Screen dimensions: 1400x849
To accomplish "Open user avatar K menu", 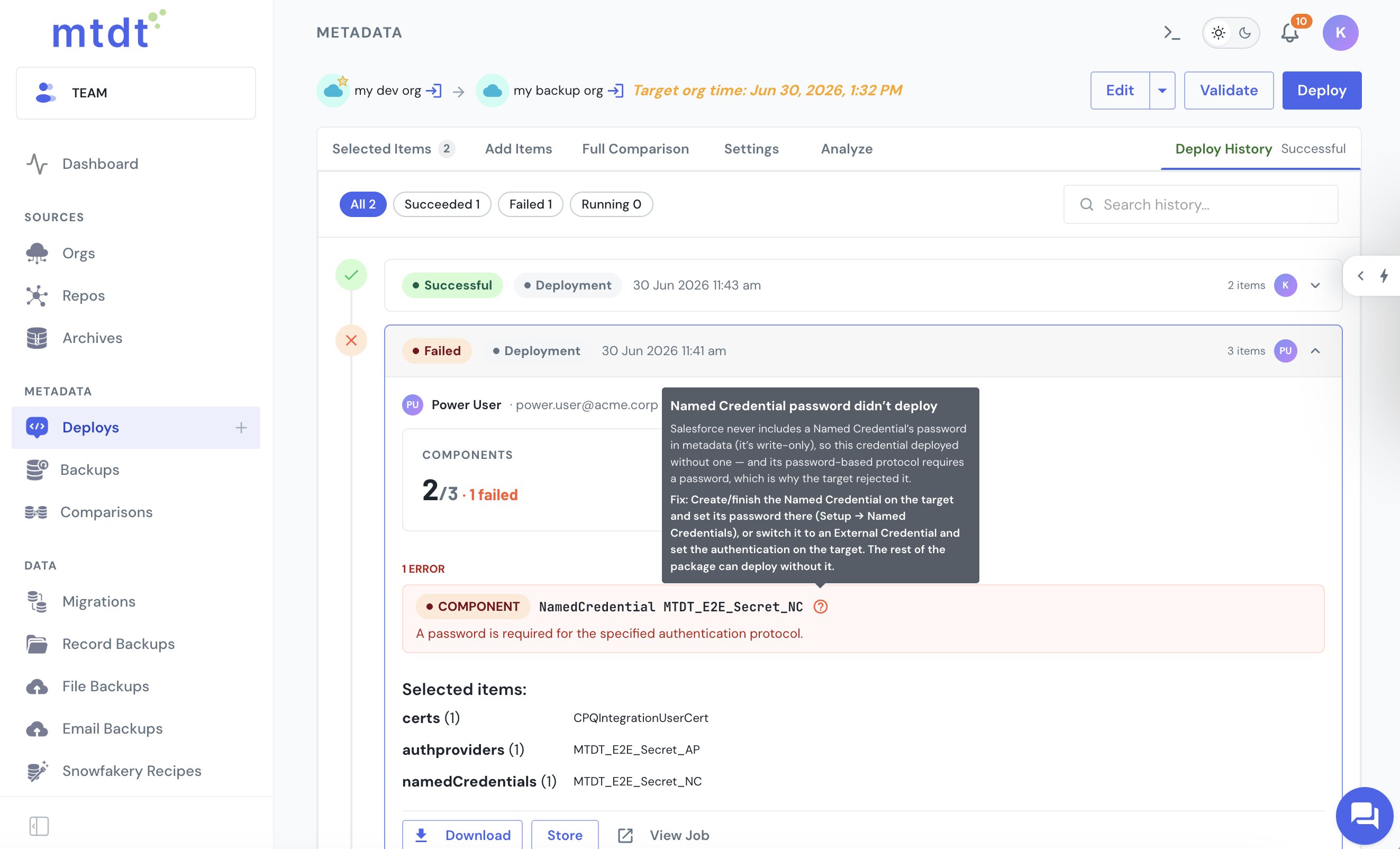I will point(1340,33).
